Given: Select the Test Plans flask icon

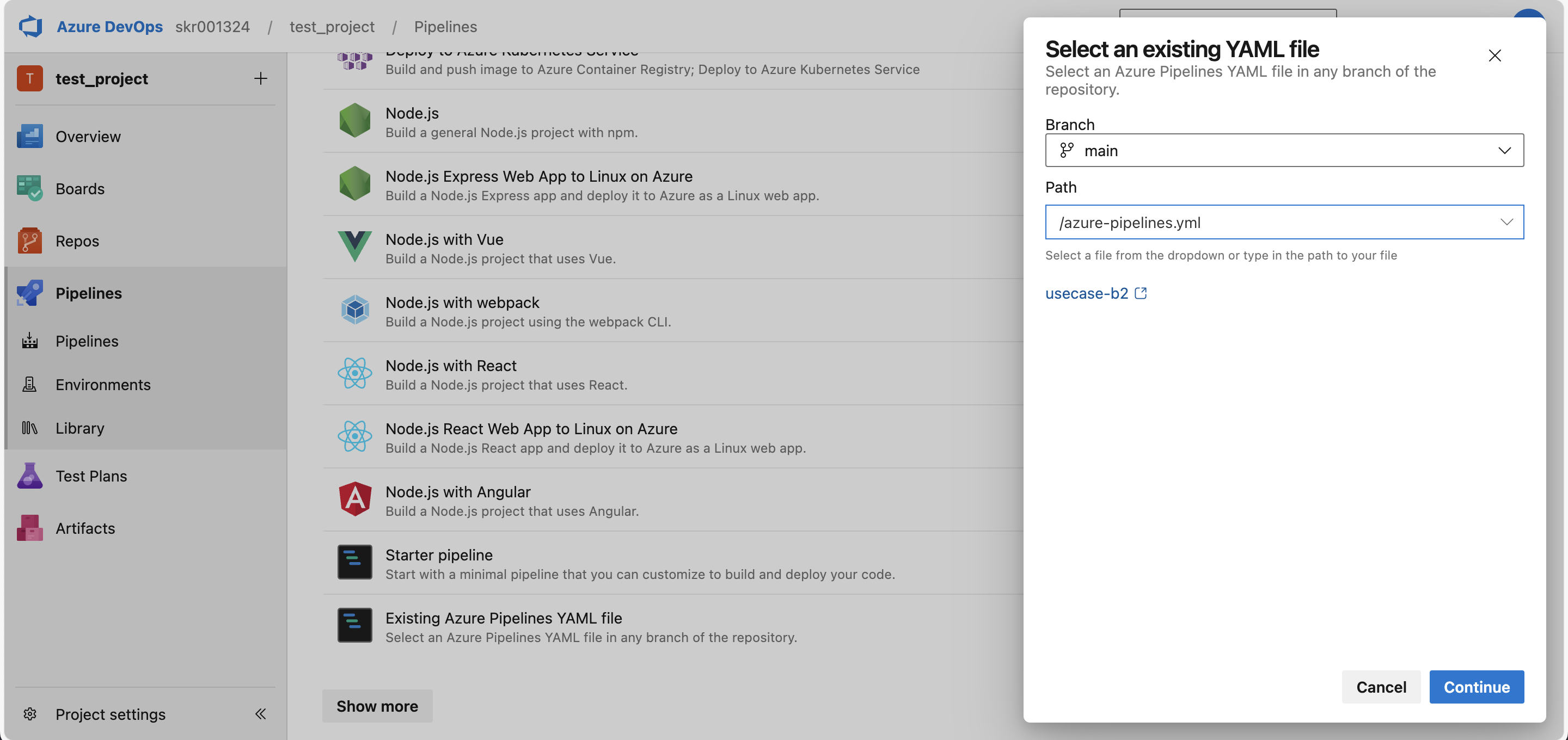Looking at the screenshot, I should click(x=29, y=475).
